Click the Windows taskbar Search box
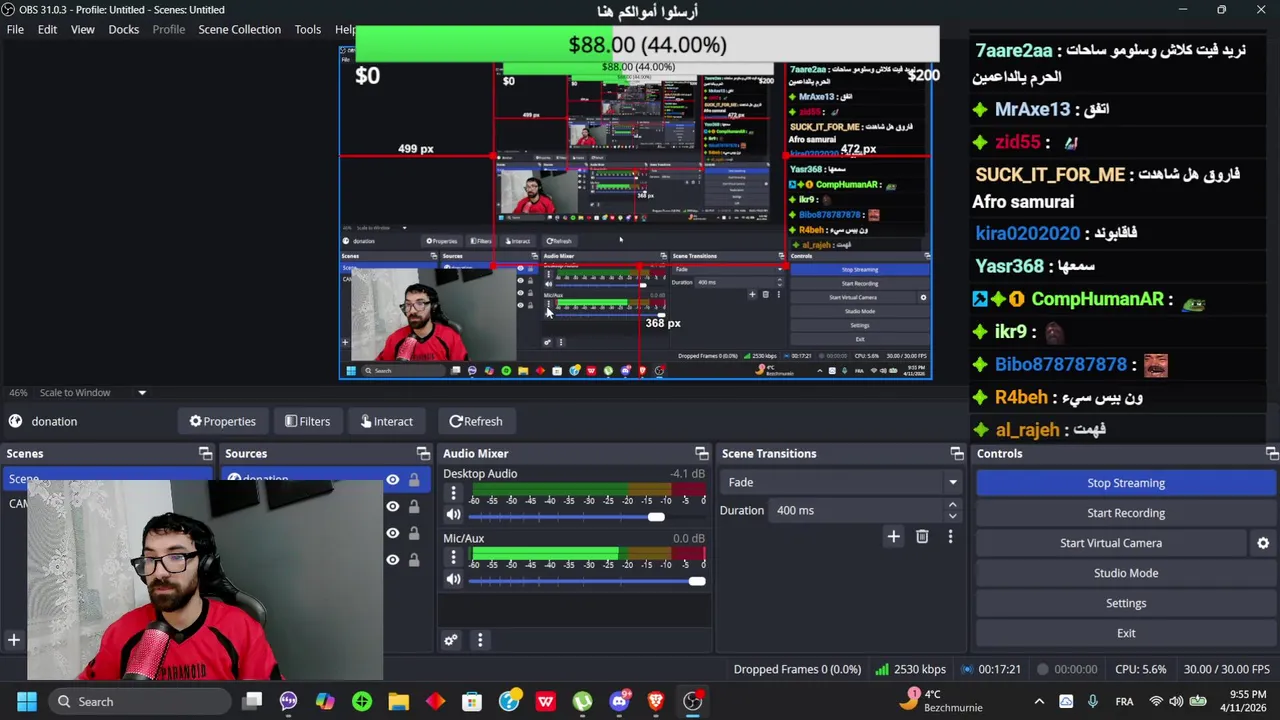The height and width of the screenshot is (720, 1280). click(139, 701)
